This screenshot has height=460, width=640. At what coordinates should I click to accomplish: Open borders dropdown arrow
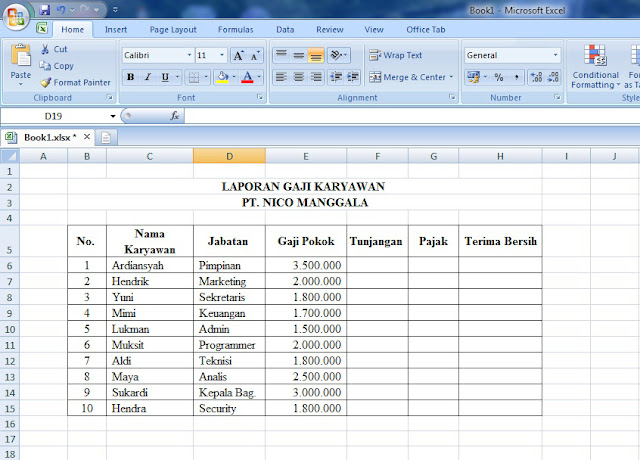click(206, 77)
